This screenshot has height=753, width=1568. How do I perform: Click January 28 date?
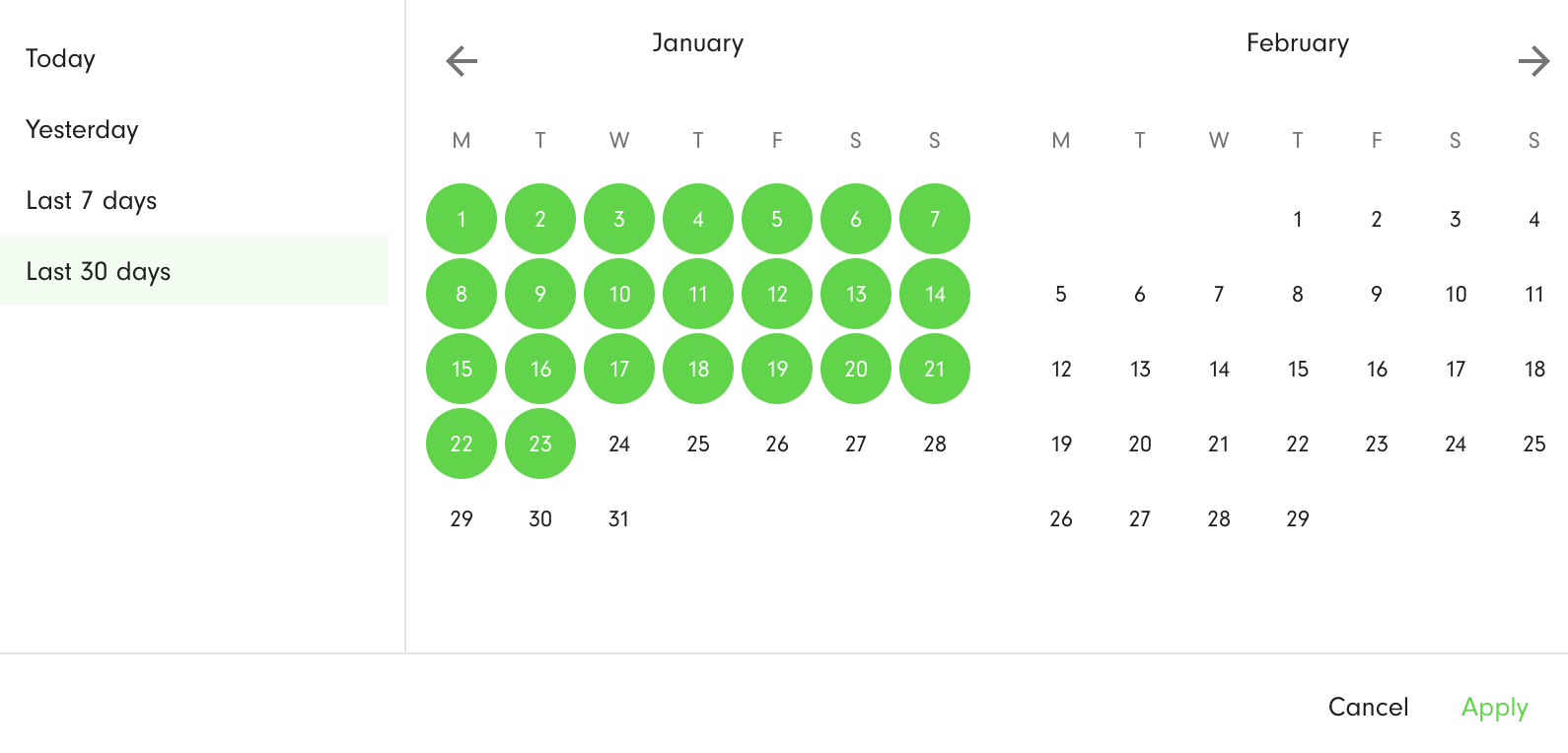tap(935, 444)
